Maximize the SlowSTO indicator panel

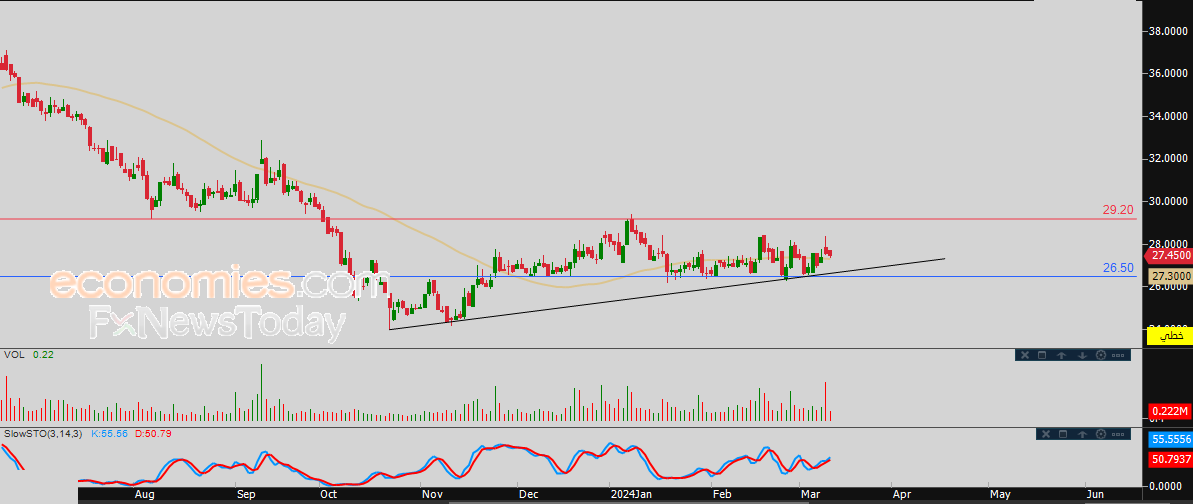point(1064,434)
